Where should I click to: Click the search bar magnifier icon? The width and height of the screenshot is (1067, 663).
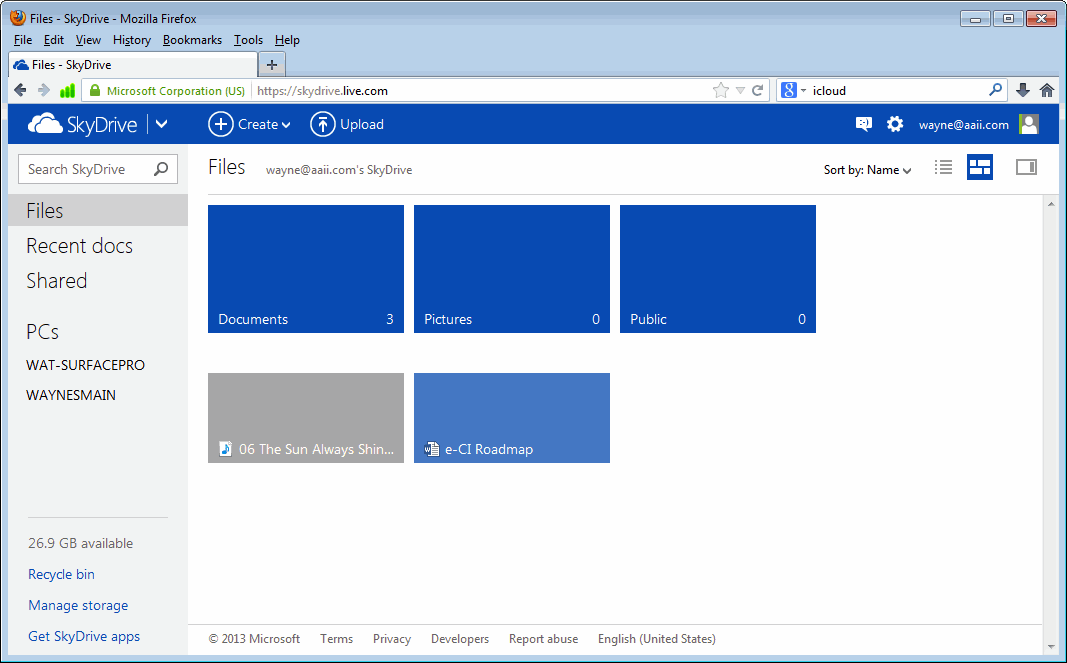[996, 90]
